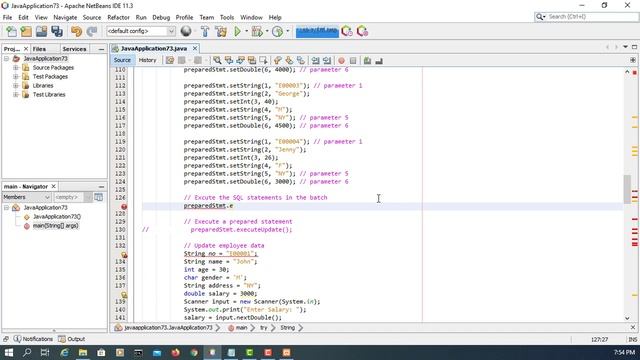Image resolution: width=640 pixels, height=360 pixels.
Task: Click the Last Edit icon in editor toolbar
Action: point(170,60)
